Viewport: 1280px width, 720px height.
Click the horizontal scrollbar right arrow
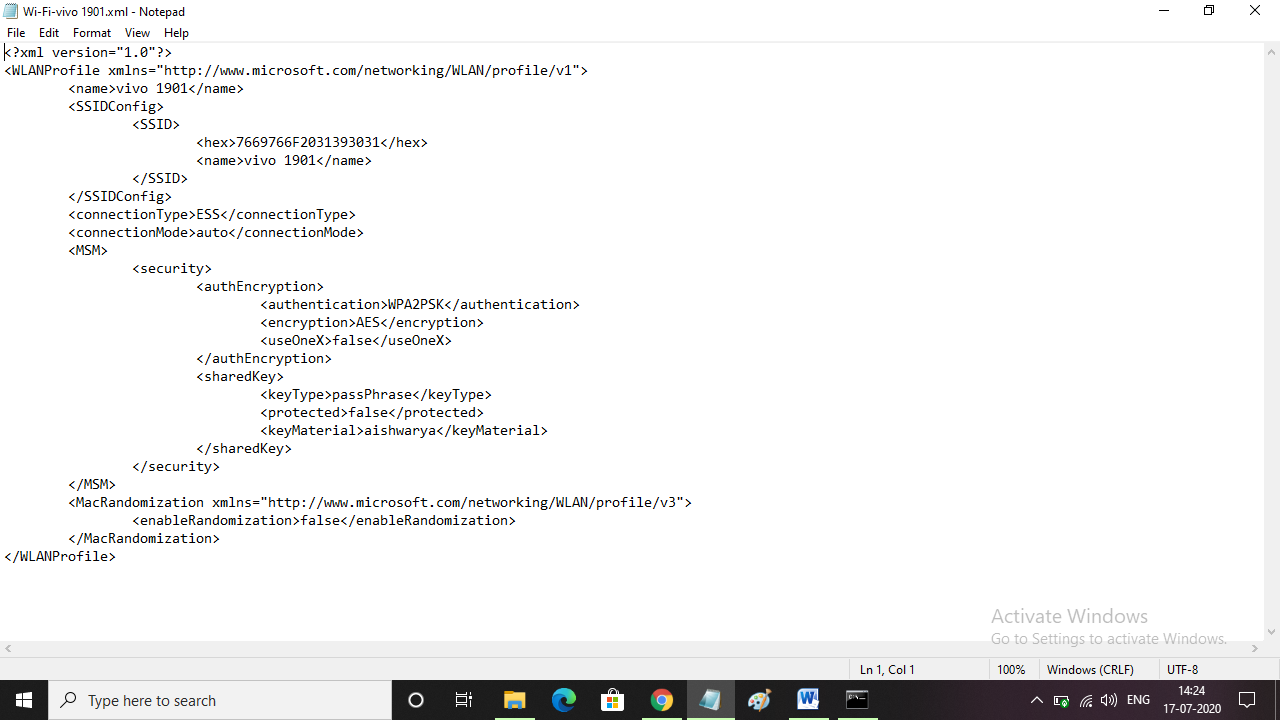1254,649
